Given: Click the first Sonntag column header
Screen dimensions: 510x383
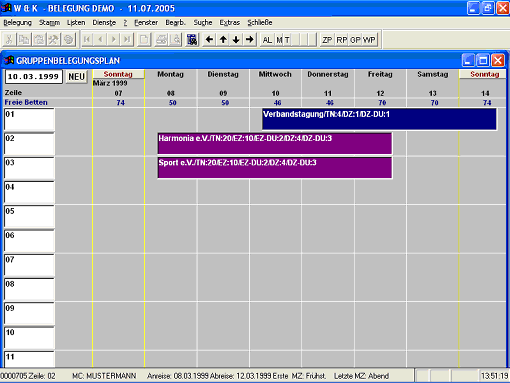Looking at the screenshot, I should click(118, 74).
